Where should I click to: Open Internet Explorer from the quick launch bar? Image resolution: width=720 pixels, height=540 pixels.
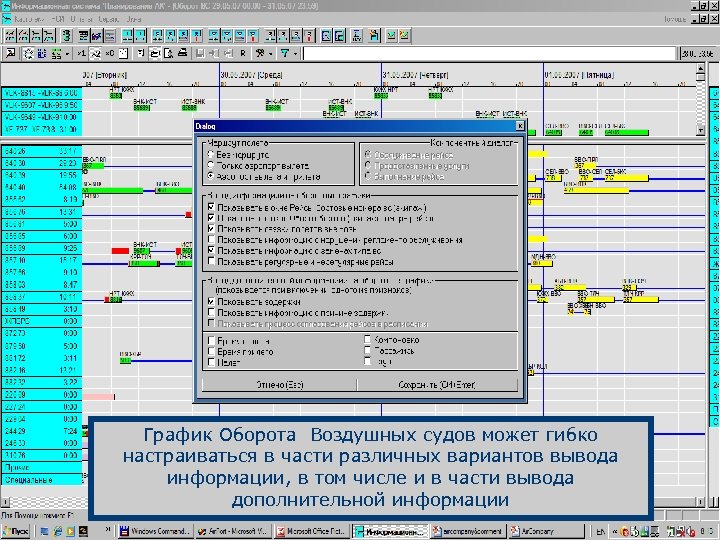tap(57, 531)
